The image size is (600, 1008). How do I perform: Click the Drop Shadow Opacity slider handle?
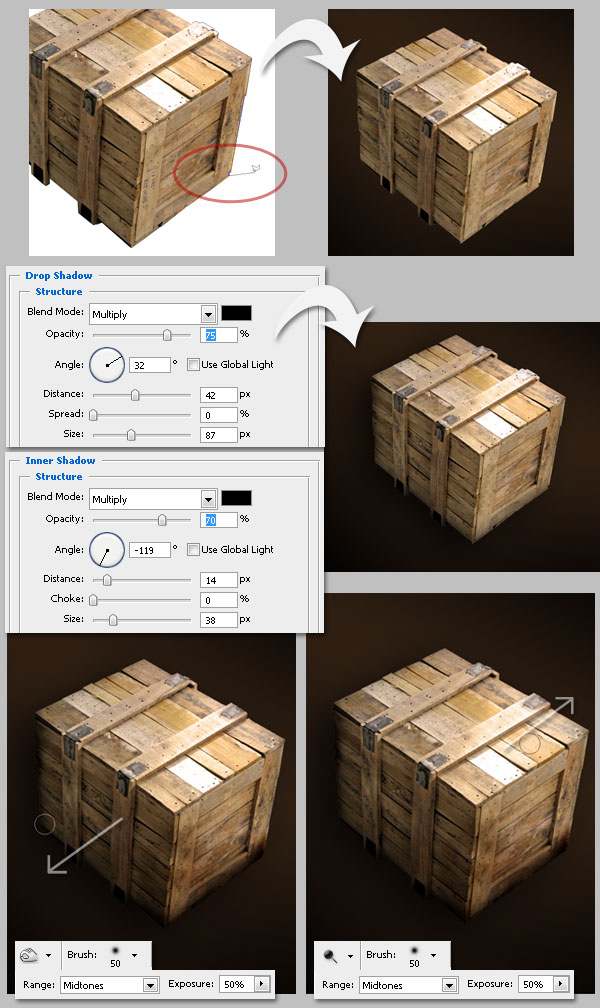[167, 335]
